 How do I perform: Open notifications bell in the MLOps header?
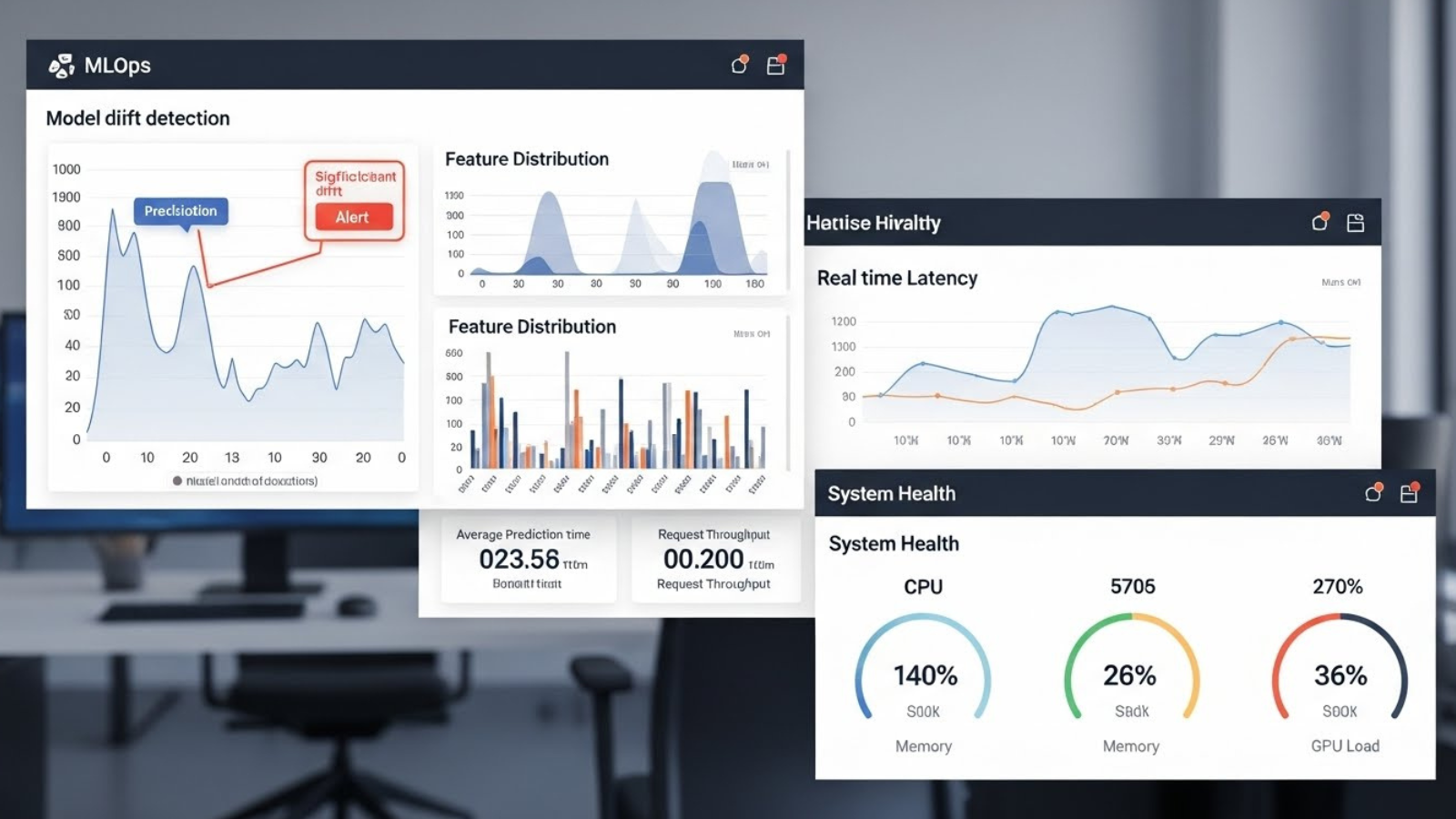point(736,65)
